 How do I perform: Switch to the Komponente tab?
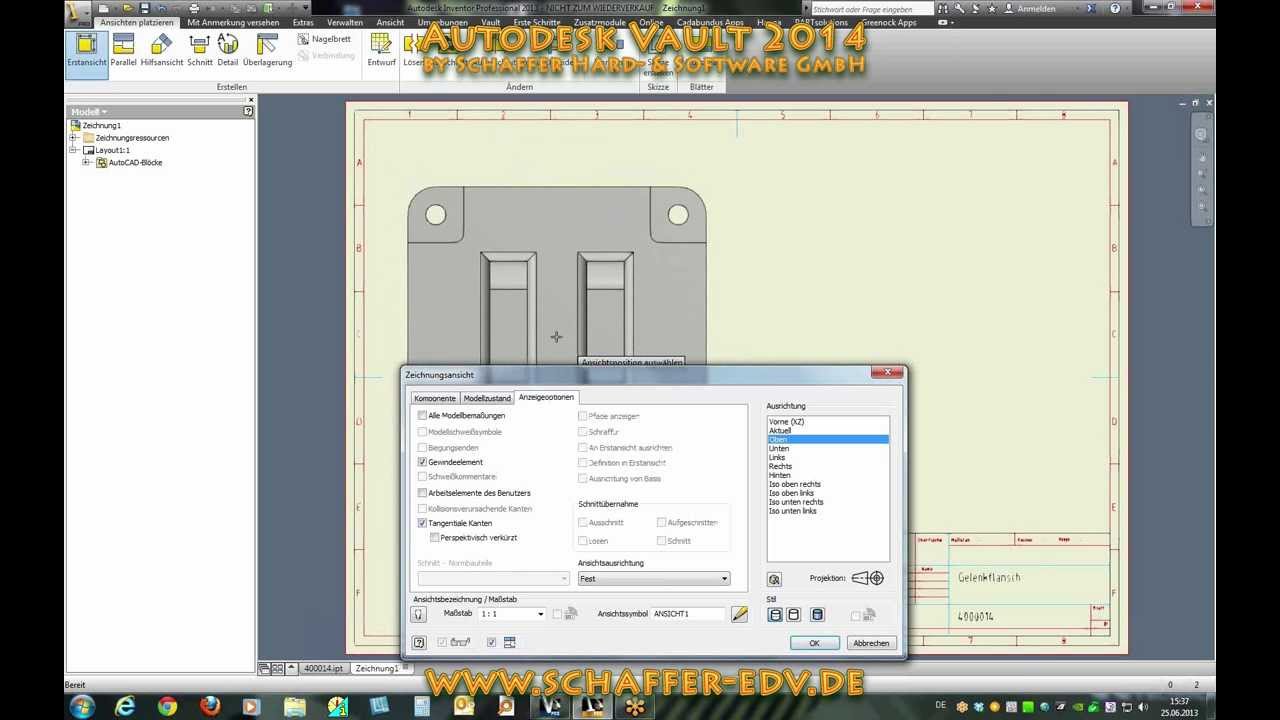[435, 398]
